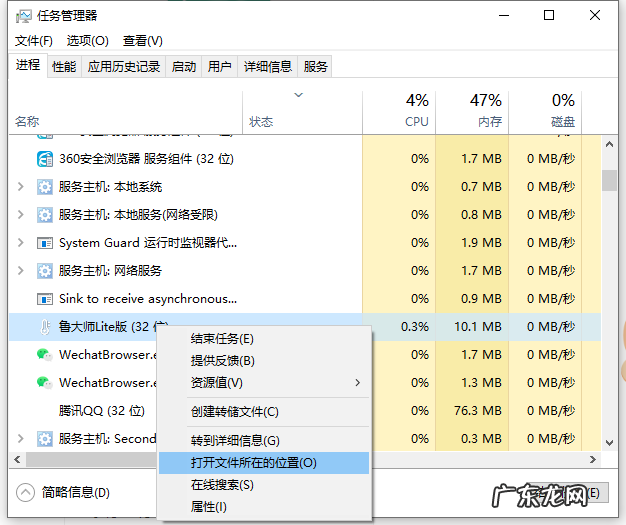The image size is (626, 525).
Task: Click the gear icon of 服务主机: 本地服务(网络受限)
Action: coord(45,215)
